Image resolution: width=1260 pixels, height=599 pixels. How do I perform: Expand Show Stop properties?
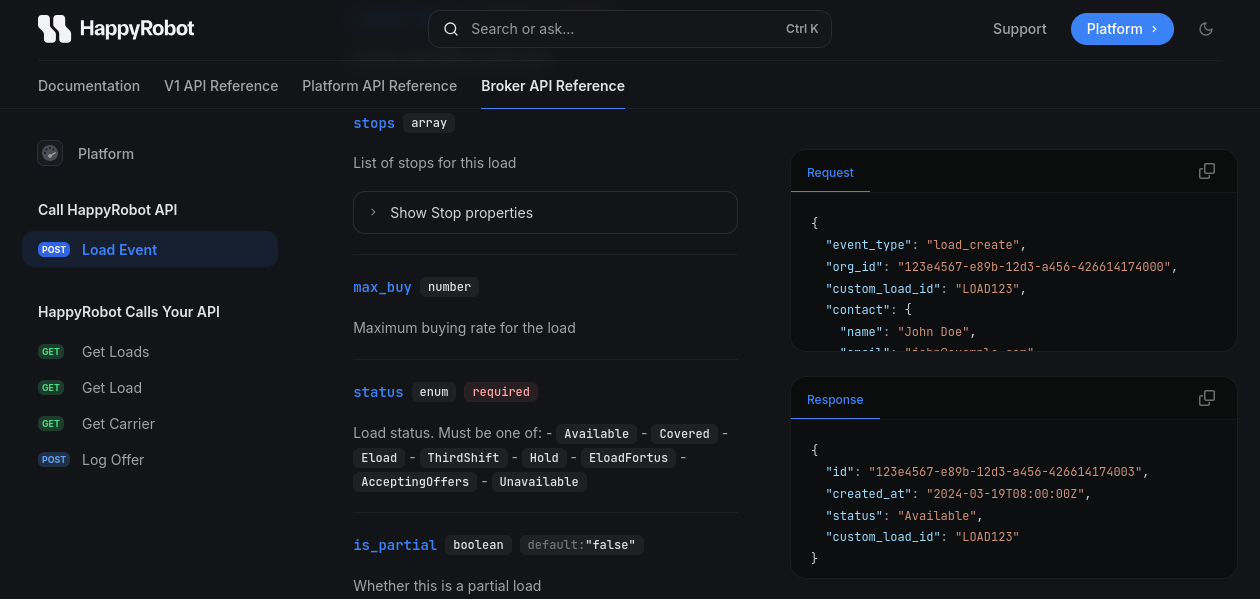(545, 212)
